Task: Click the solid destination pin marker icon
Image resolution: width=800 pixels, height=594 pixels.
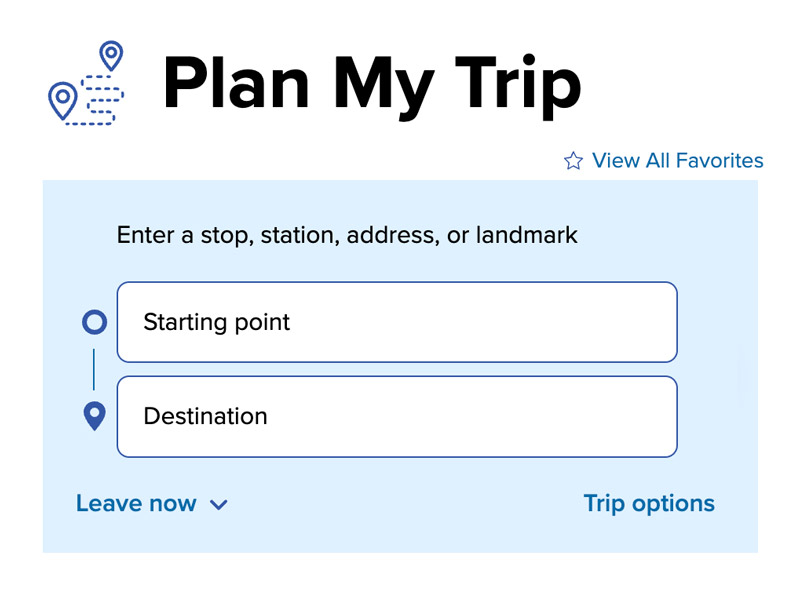Action: pos(94,415)
